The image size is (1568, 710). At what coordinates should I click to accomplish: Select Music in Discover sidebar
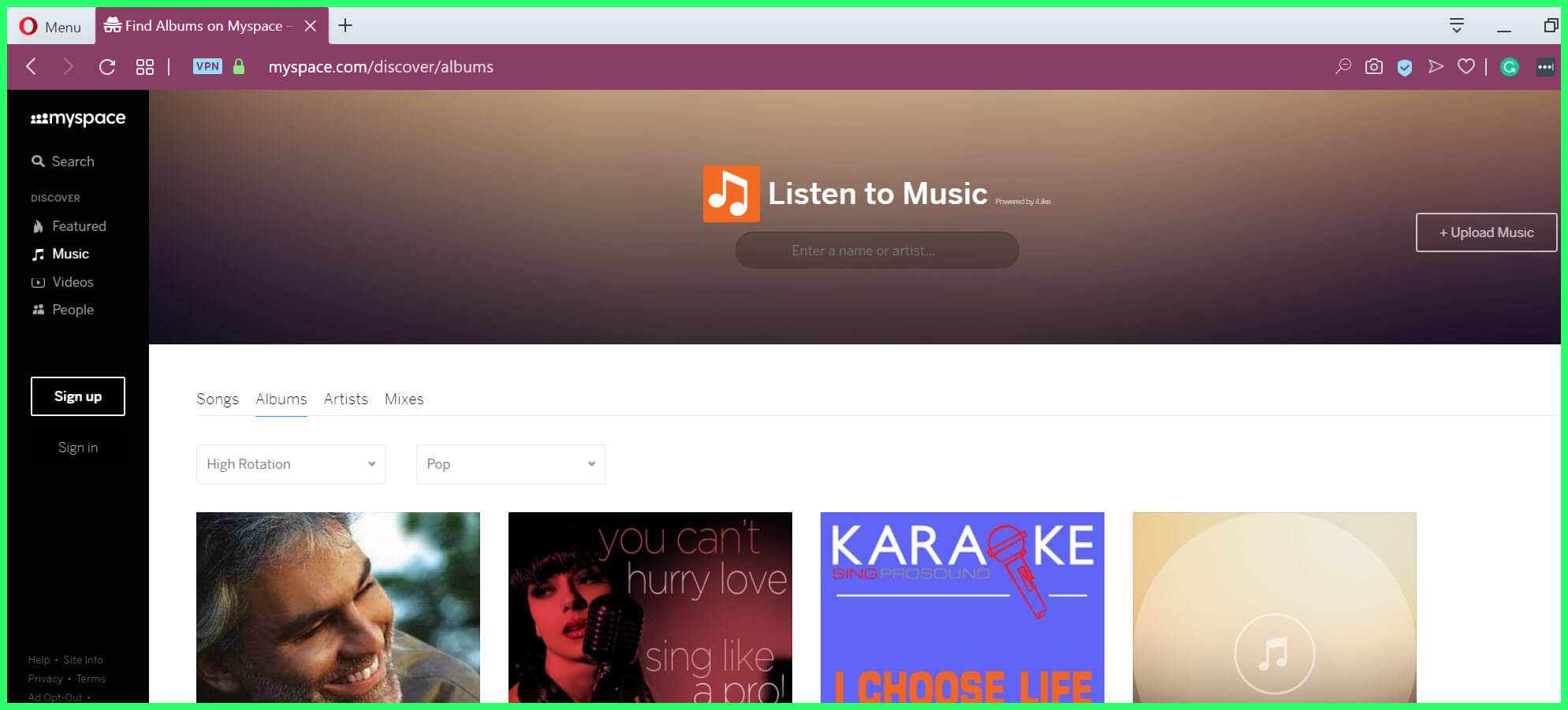click(x=61, y=254)
